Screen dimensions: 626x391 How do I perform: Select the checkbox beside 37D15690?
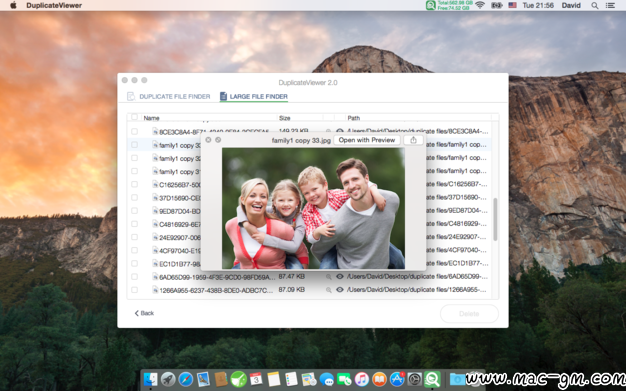pyautogui.click(x=135, y=197)
